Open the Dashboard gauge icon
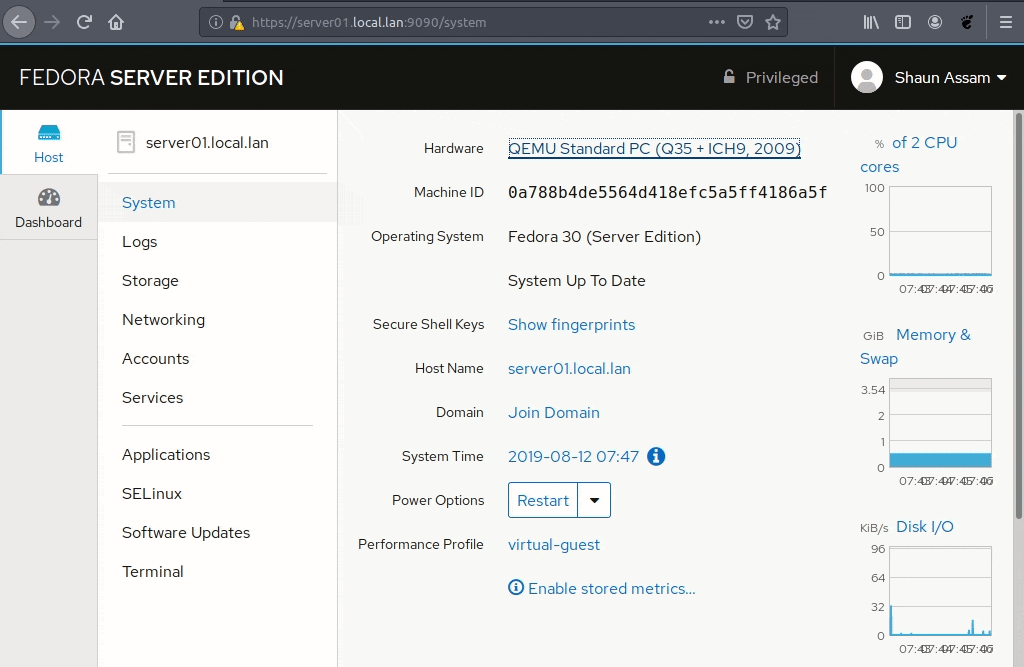 point(48,198)
